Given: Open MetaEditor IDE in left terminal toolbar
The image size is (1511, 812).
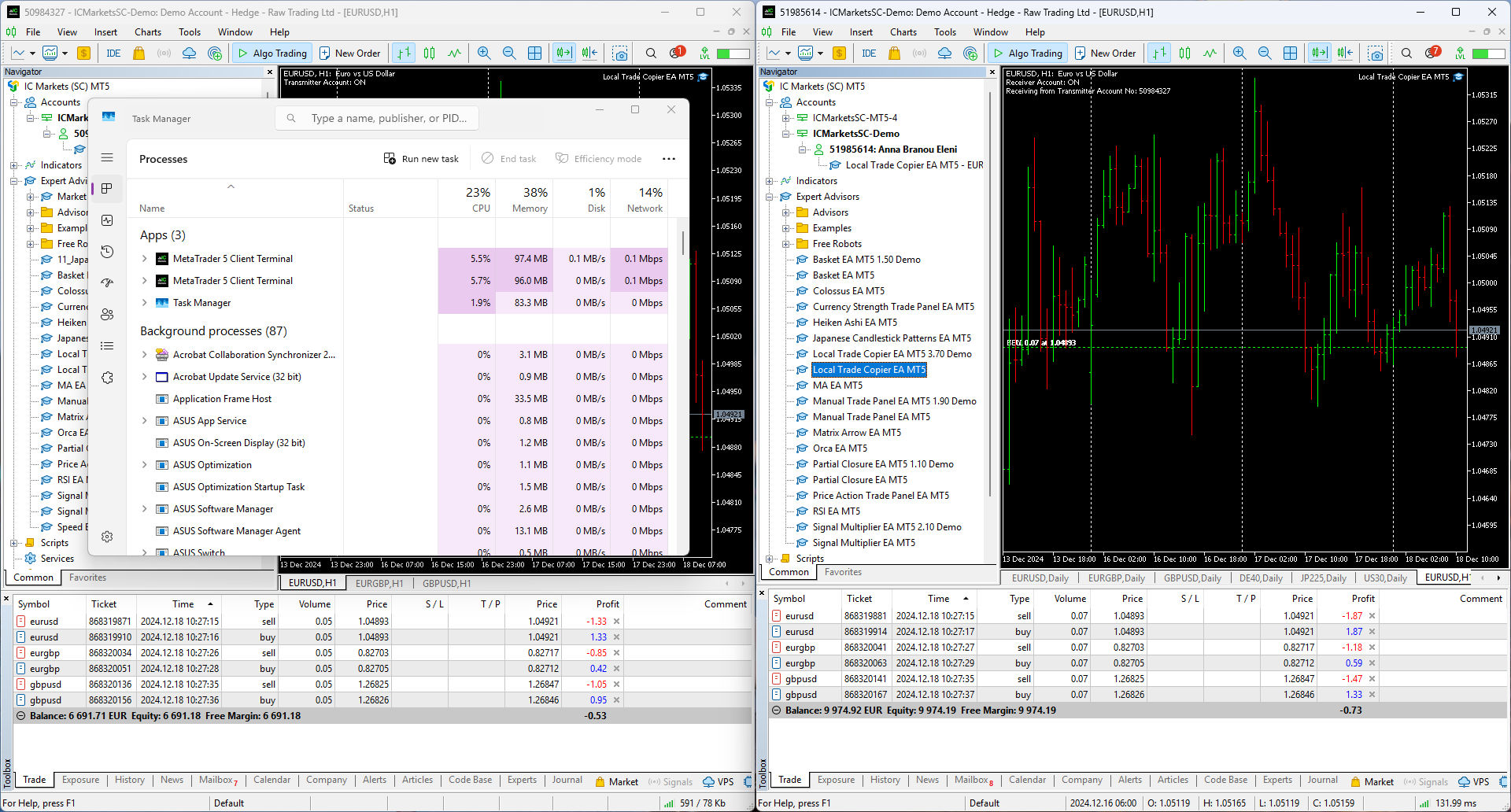Looking at the screenshot, I should pyautogui.click(x=113, y=54).
